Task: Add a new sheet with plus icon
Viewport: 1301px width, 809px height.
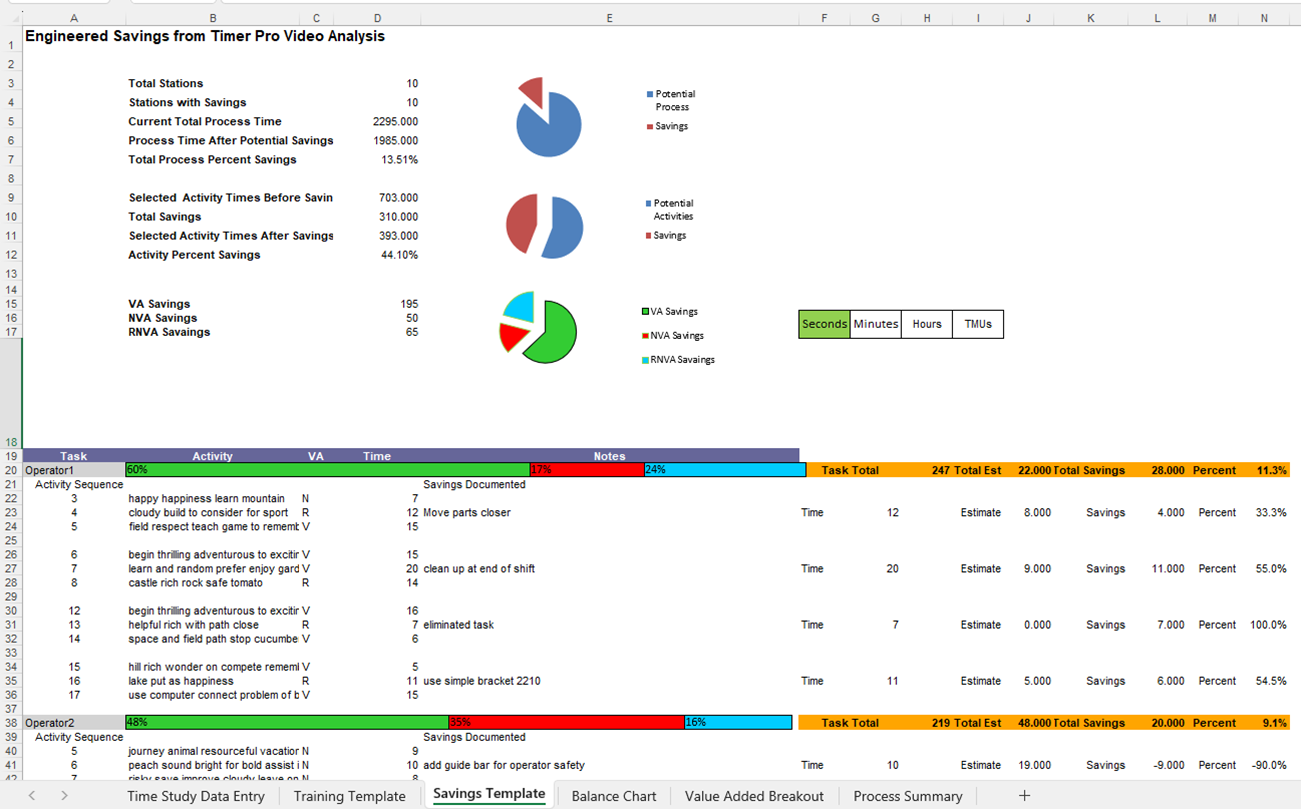Action: pyautogui.click(x=1024, y=796)
